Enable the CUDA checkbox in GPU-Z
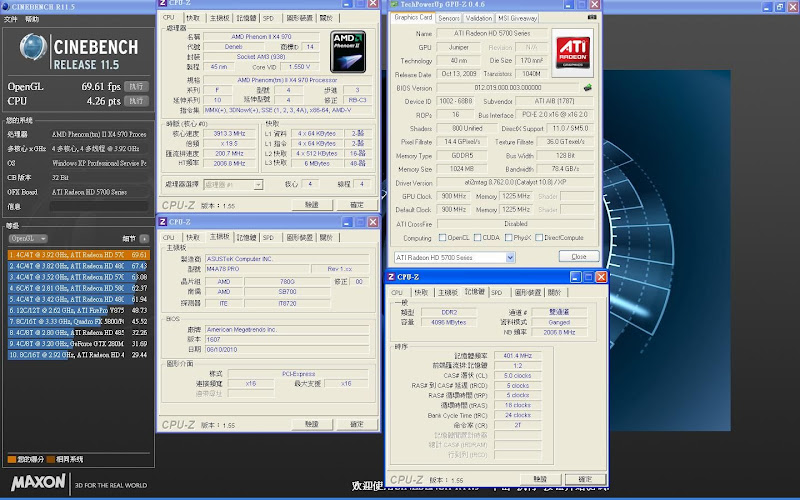The height and width of the screenshot is (500, 800). coord(478,237)
